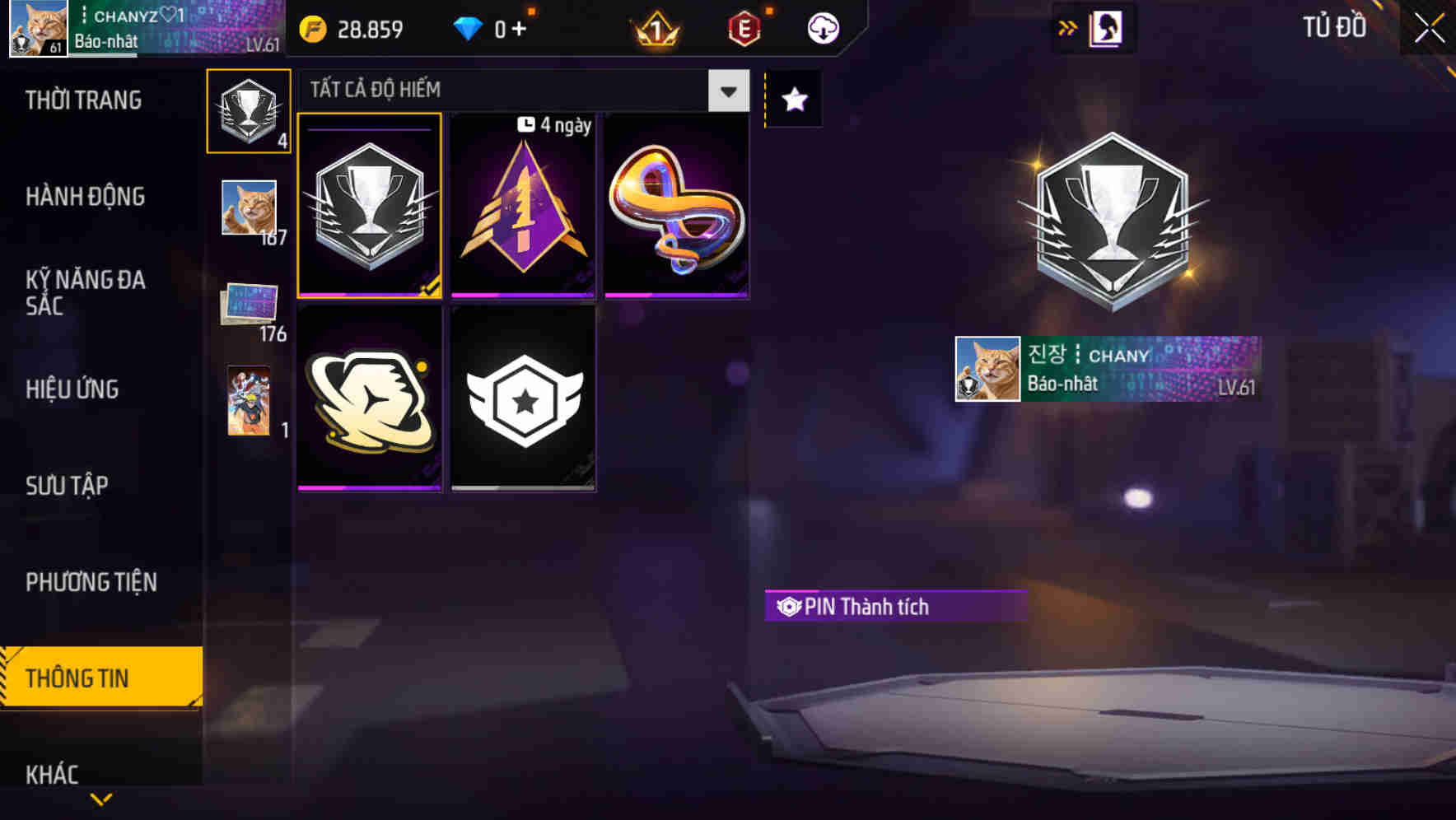Open the badge category with trophy icon
Image resolution: width=1456 pixels, height=820 pixels.
249,111
